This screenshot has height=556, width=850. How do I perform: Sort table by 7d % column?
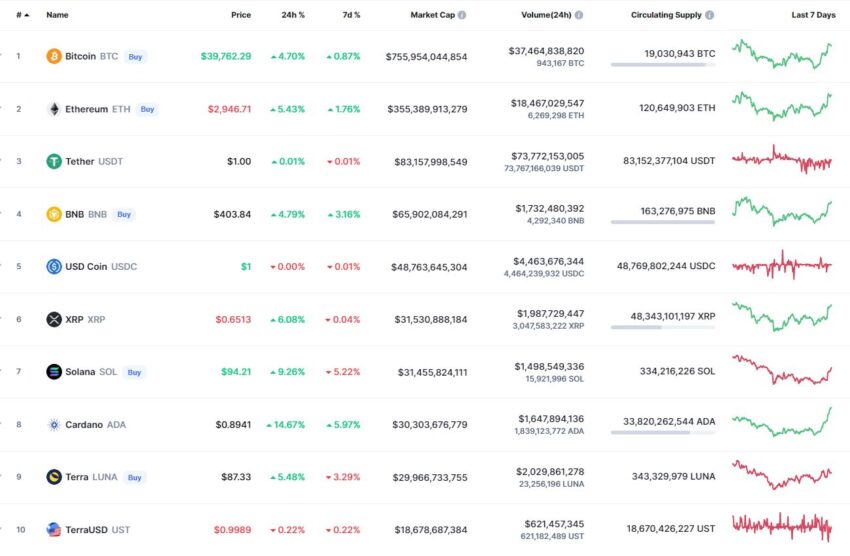[351, 15]
